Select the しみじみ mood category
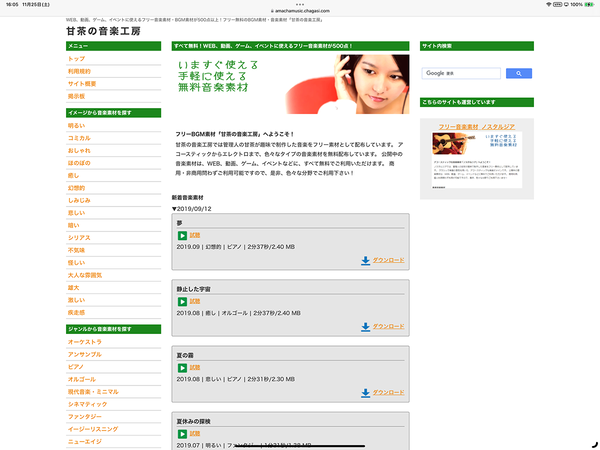 79,201
